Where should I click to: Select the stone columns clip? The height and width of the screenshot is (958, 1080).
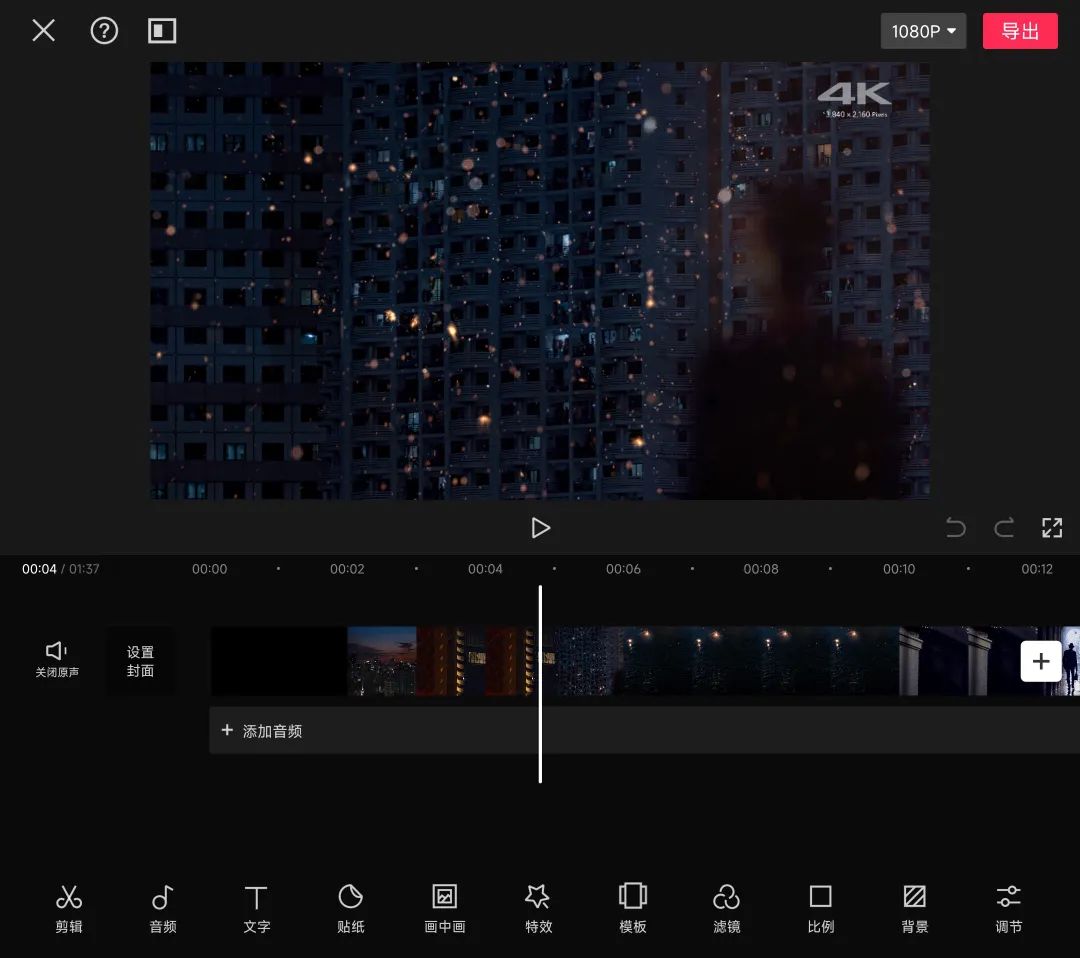point(968,660)
